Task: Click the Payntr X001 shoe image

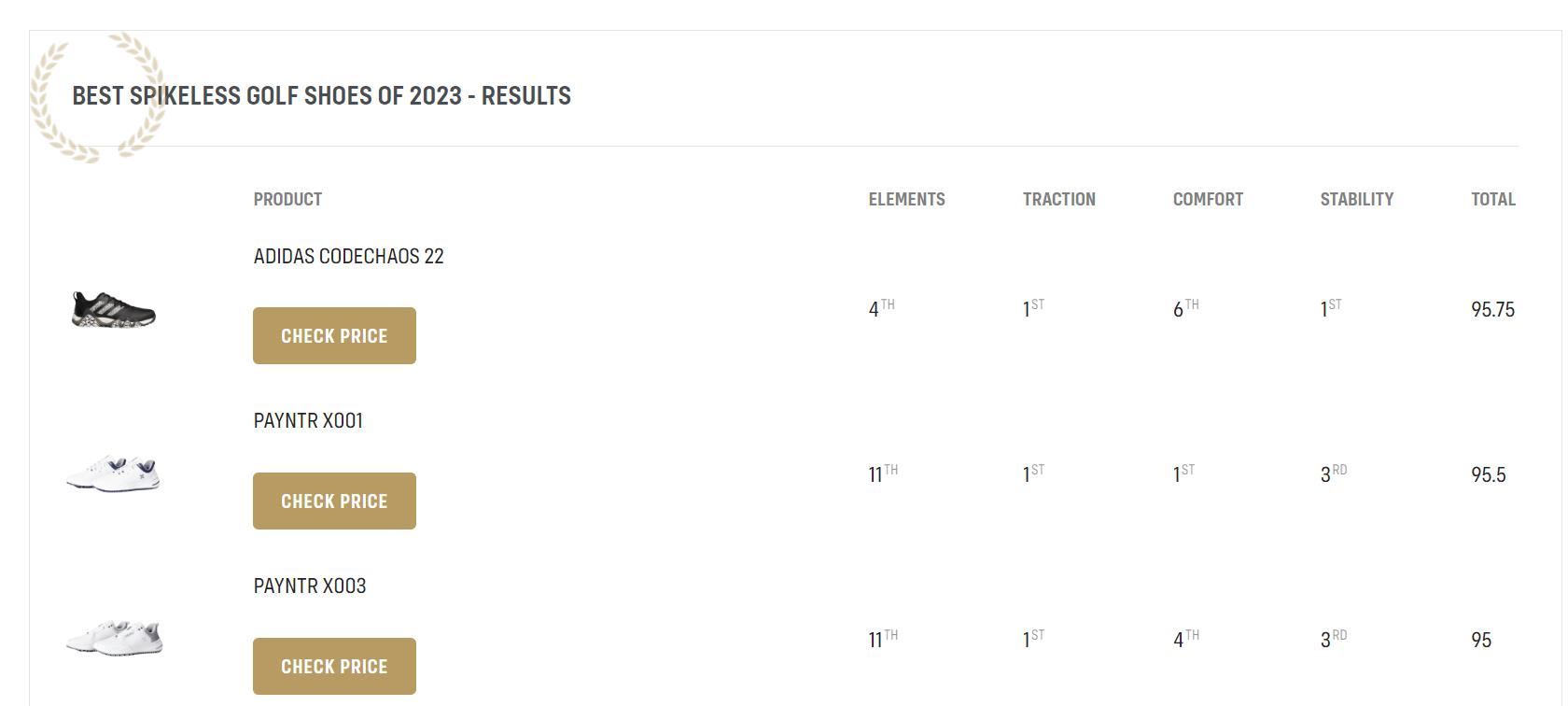Action: [114, 473]
